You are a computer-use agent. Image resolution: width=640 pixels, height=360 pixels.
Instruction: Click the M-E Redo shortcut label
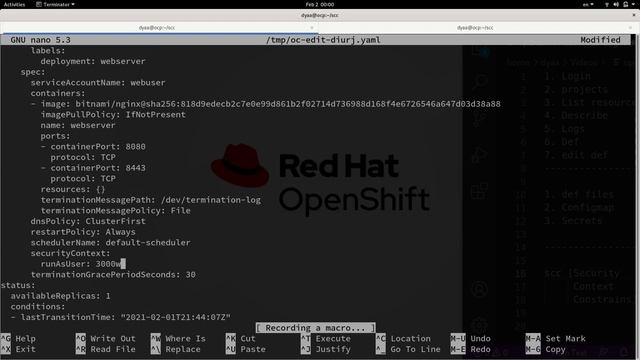(x=471, y=349)
